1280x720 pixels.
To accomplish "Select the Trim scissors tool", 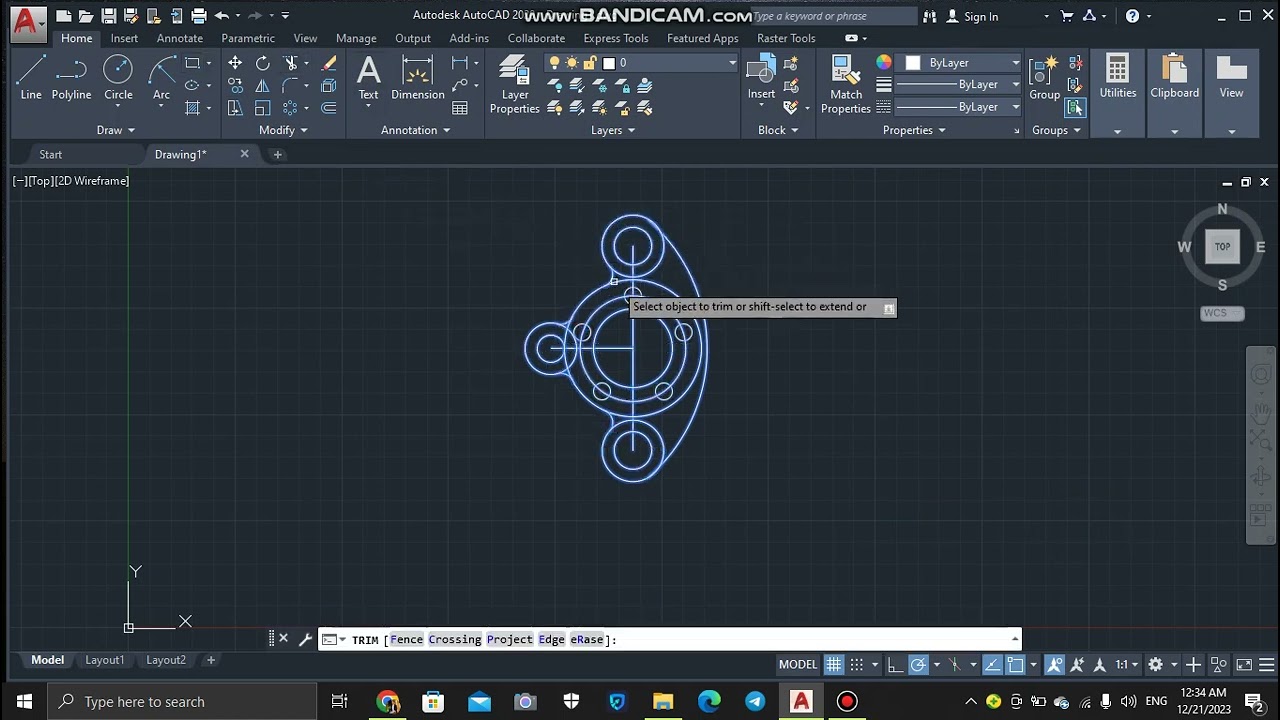I will (x=291, y=63).
